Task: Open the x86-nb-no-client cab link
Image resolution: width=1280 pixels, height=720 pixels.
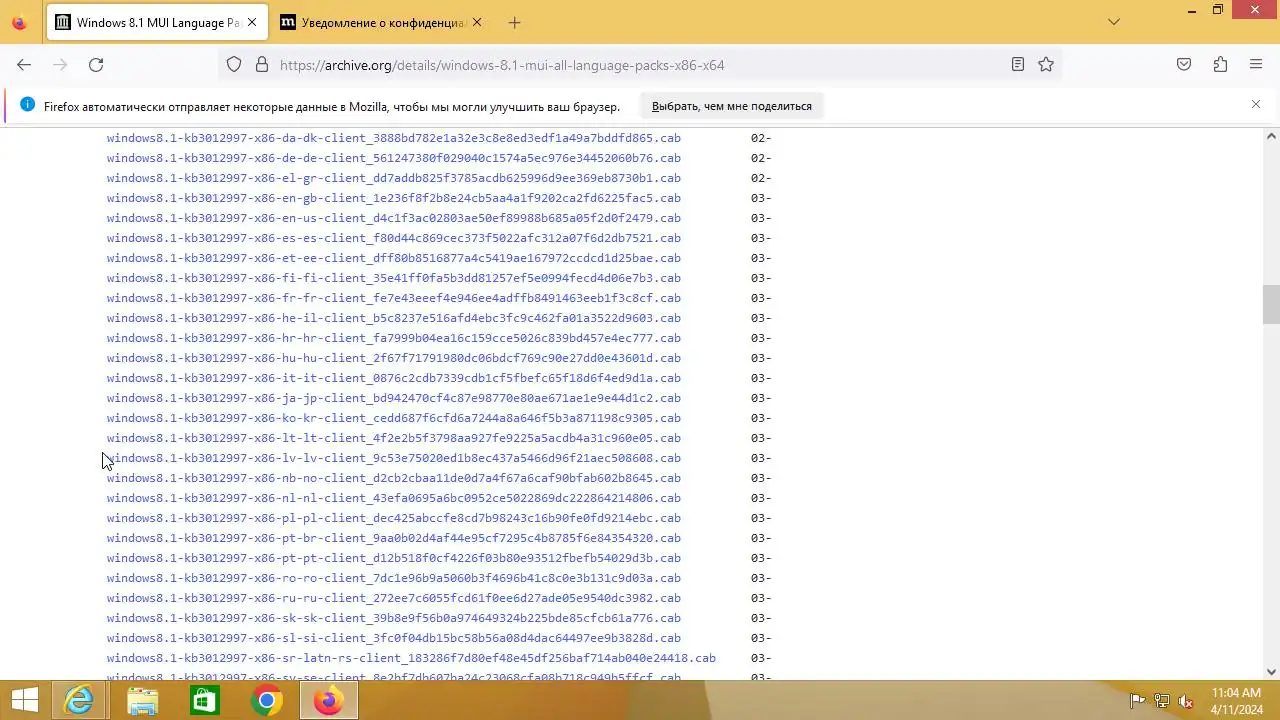Action: click(394, 478)
